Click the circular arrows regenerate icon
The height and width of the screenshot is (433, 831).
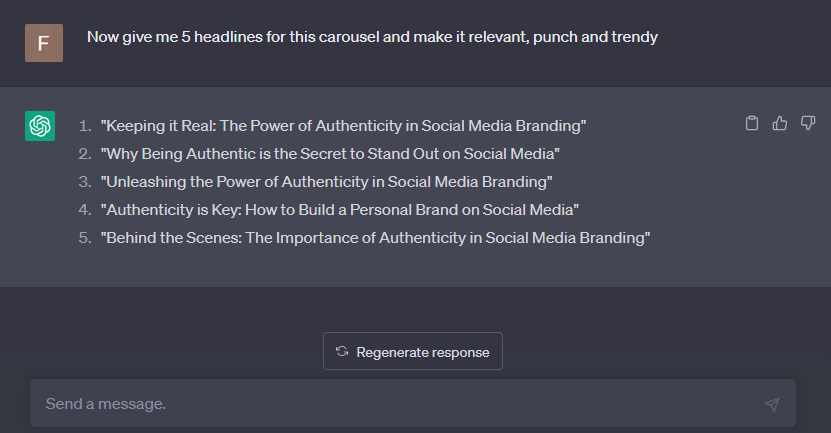coord(342,351)
